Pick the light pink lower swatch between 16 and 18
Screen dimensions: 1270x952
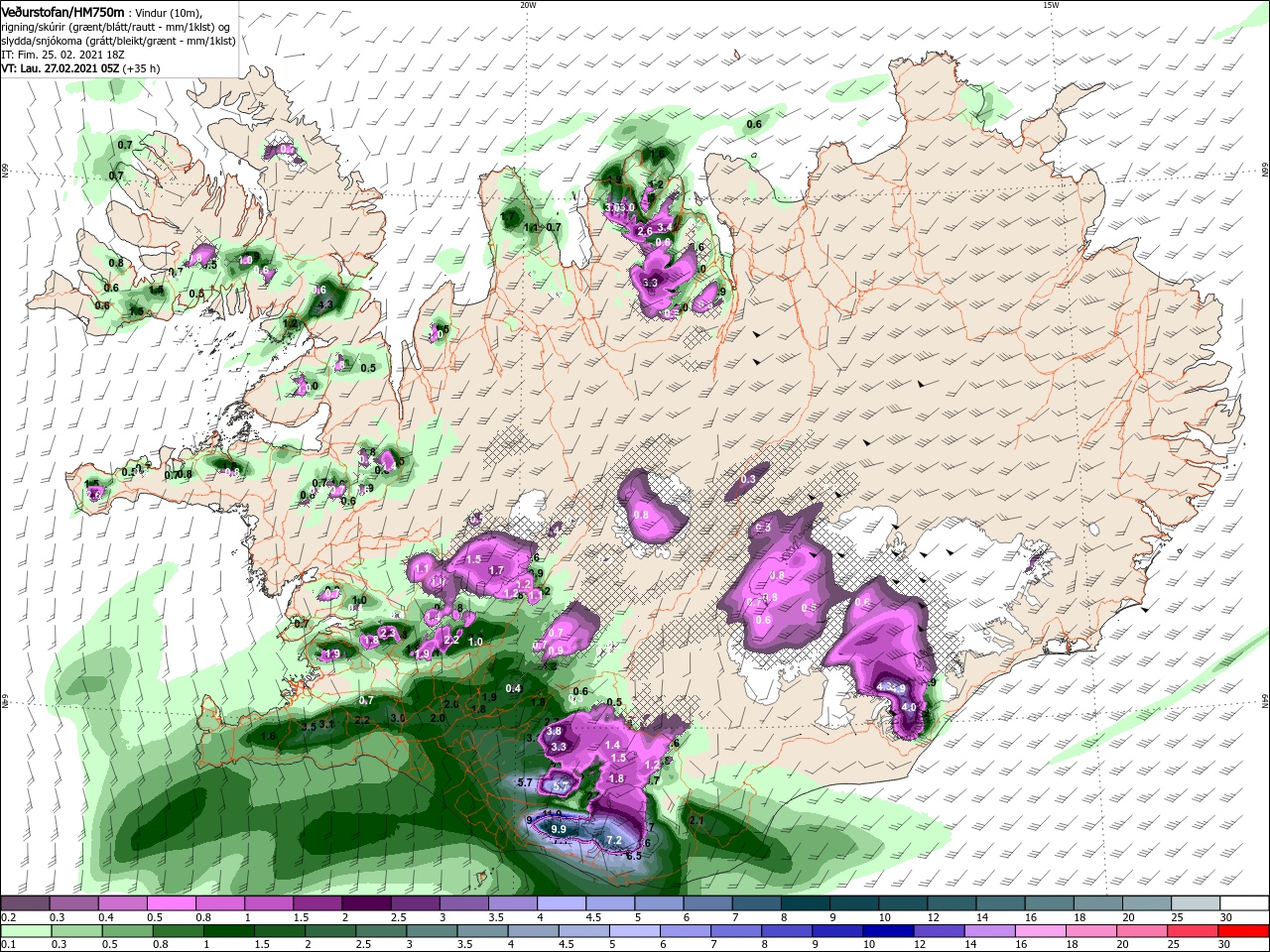(x=1042, y=931)
